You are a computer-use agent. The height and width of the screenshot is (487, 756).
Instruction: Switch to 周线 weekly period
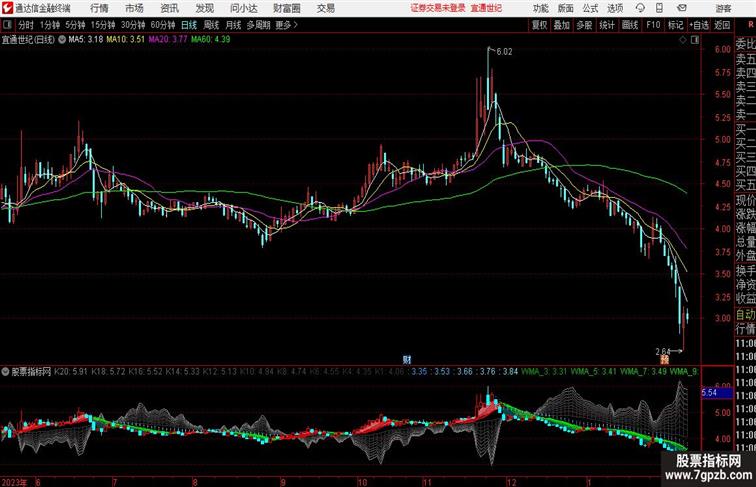(211, 25)
